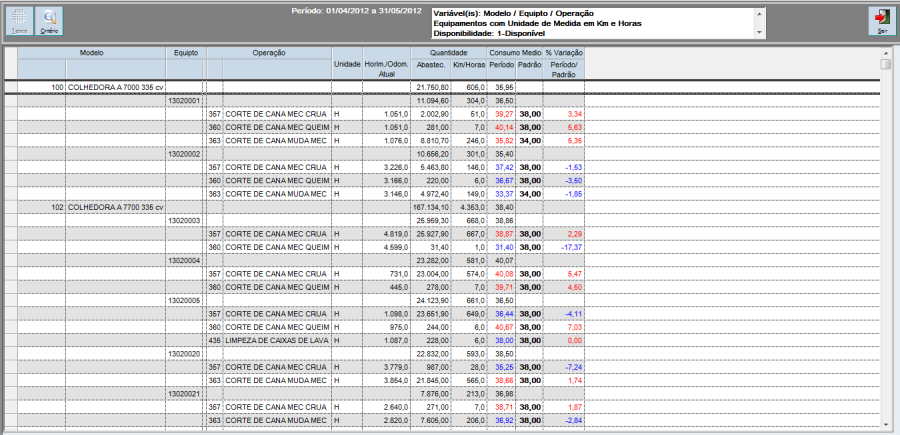Click the -7,24 variation value
900x435 pixels.
[x=564, y=367]
